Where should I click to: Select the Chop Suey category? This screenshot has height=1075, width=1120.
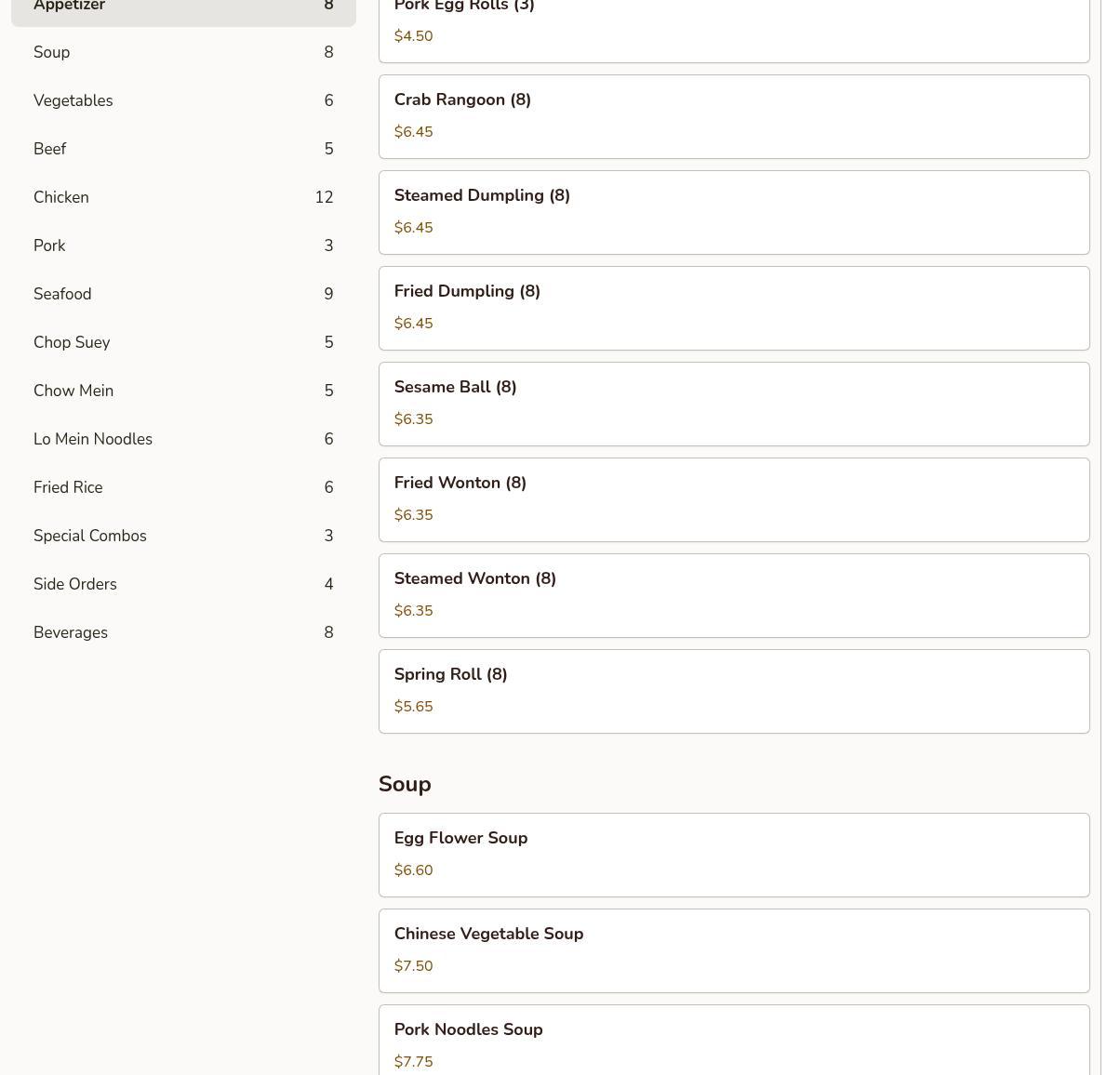click(x=183, y=342)
